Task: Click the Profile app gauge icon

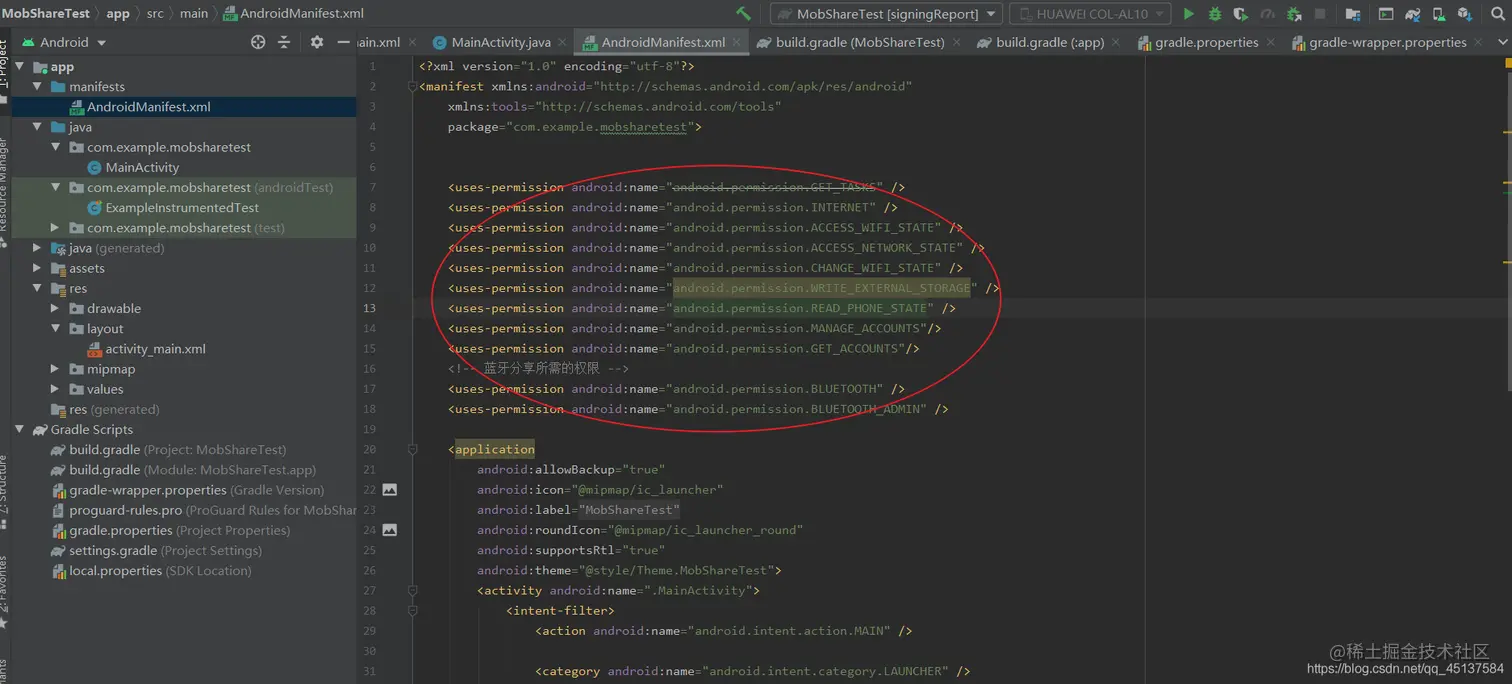Action: pos(1267,14)
